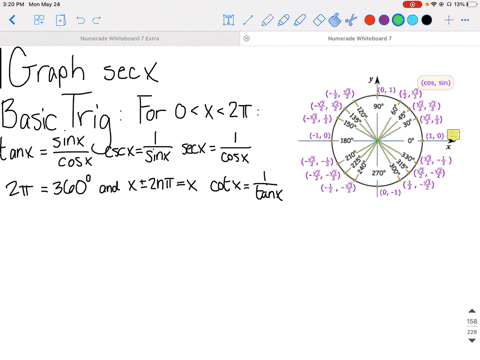Tap the plus icon to add content
Viewport: 480px width, 360px height.
tap(449, 20)
